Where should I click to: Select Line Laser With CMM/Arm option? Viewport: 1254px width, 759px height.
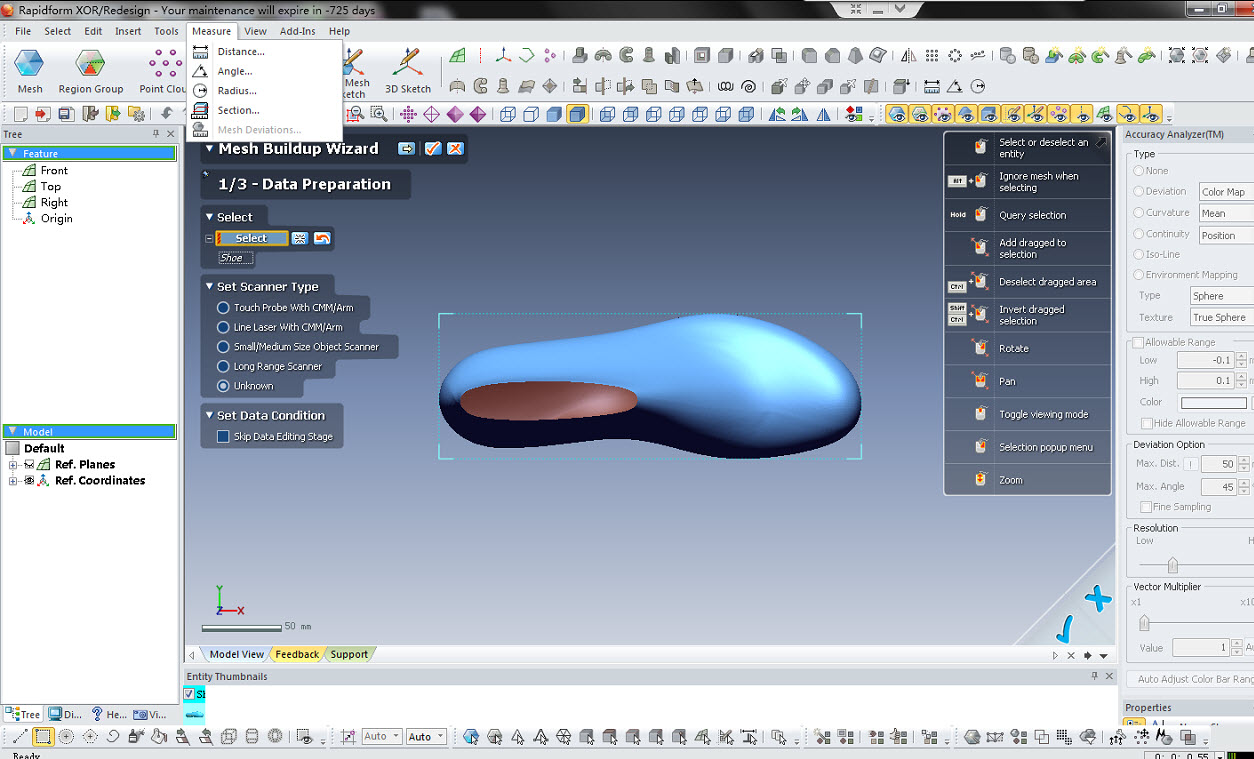(224, 327)
